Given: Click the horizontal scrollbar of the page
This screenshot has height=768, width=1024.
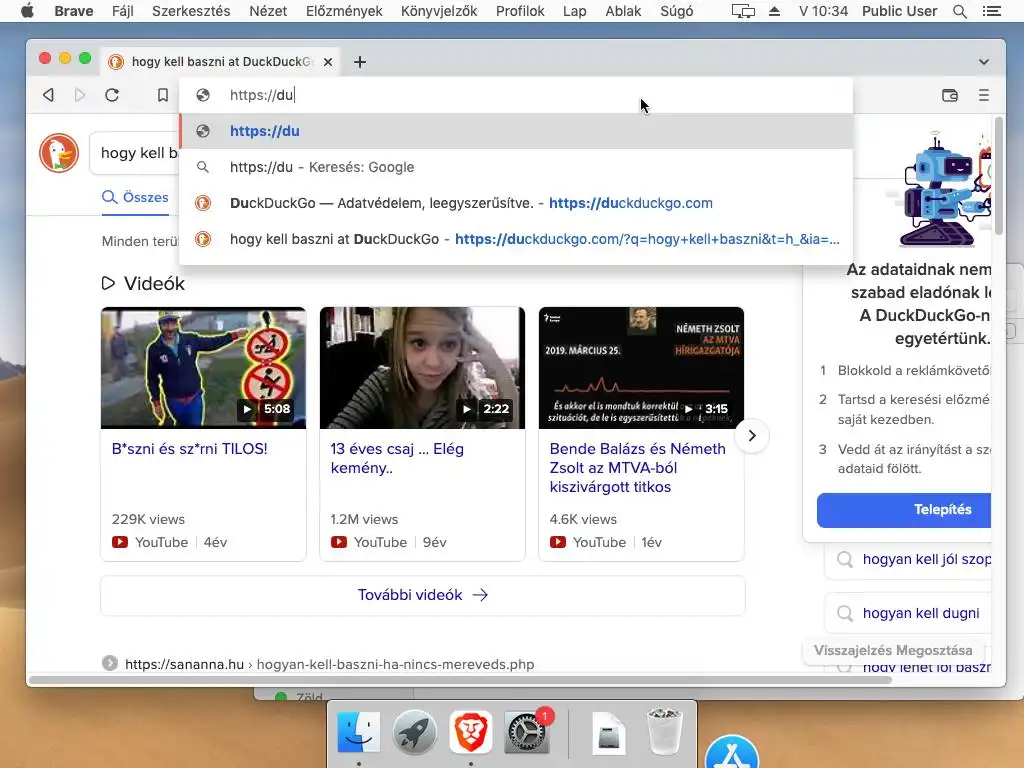Looking at the screenshot, I should coord(460,680).
